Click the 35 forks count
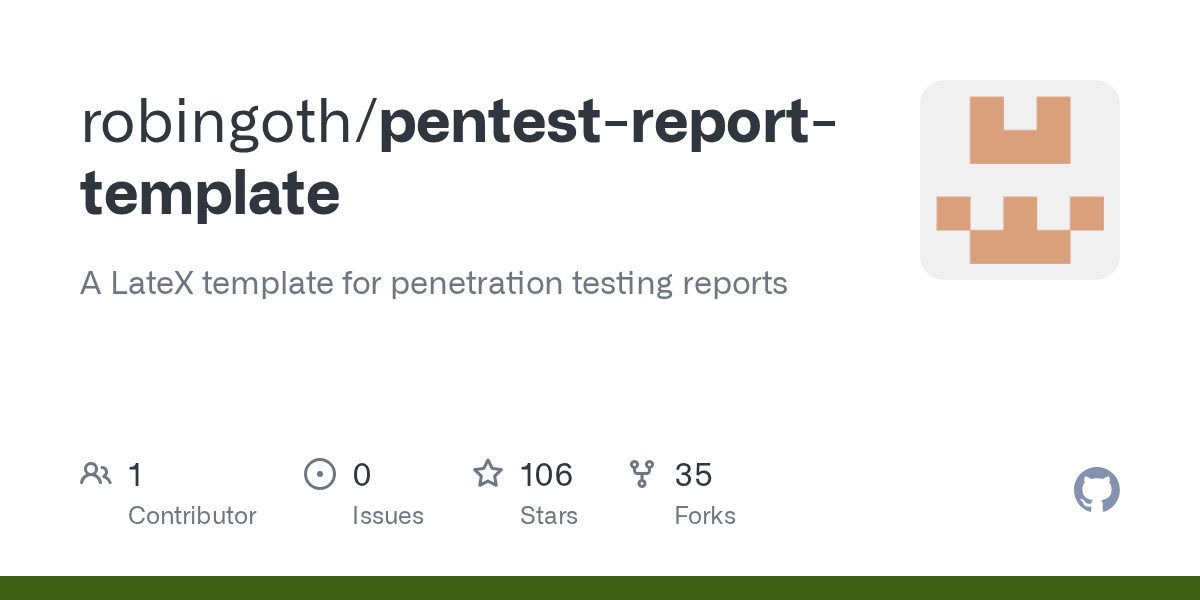This screenshot has height=600, width=1200. pyautogui.click(x=693, y=475)
